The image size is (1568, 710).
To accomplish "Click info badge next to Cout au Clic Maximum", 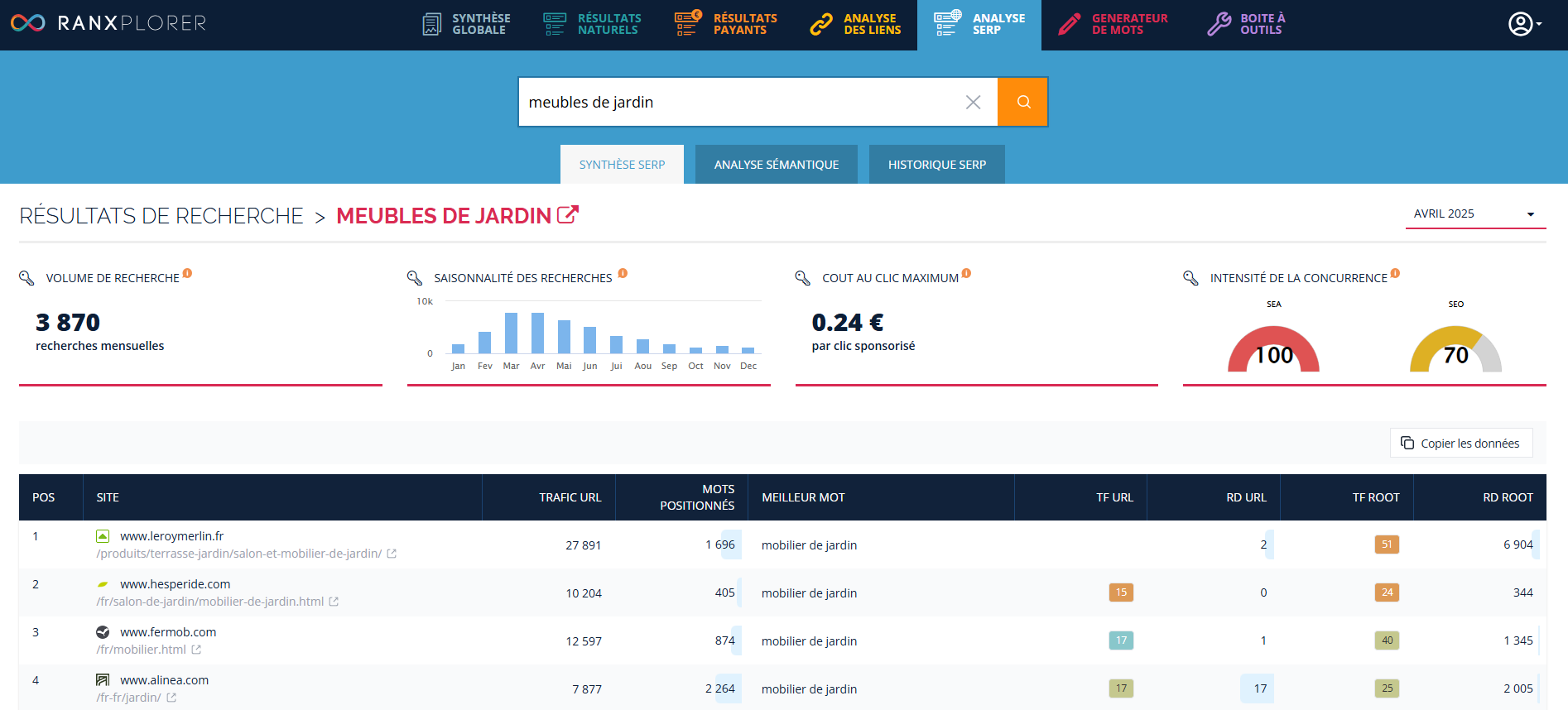I will pyautogui.click(x=966, y=273).
